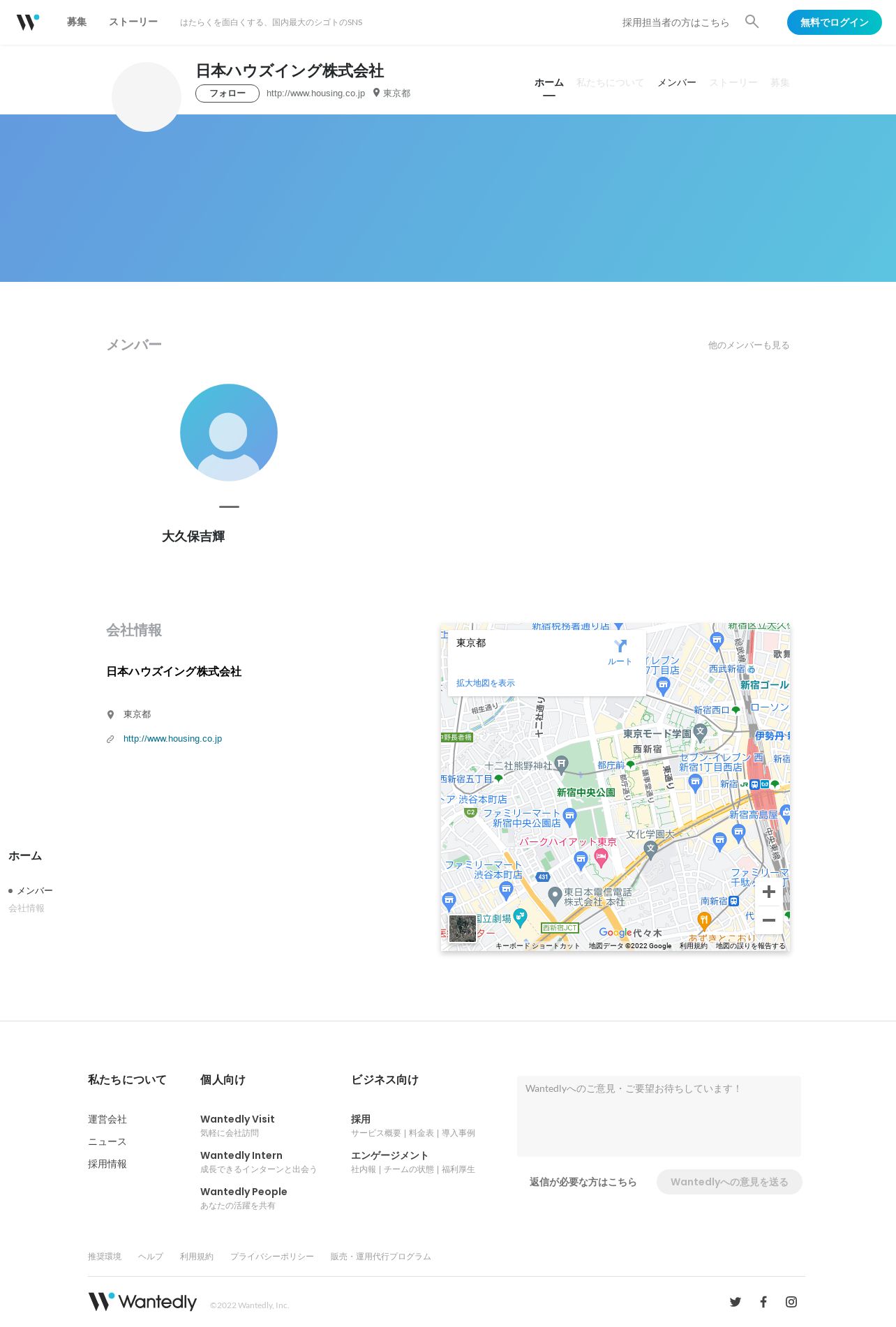Open Wantedly Facebook page icon
This screenshot has width=896, height=1327.
click(763, 1302)
